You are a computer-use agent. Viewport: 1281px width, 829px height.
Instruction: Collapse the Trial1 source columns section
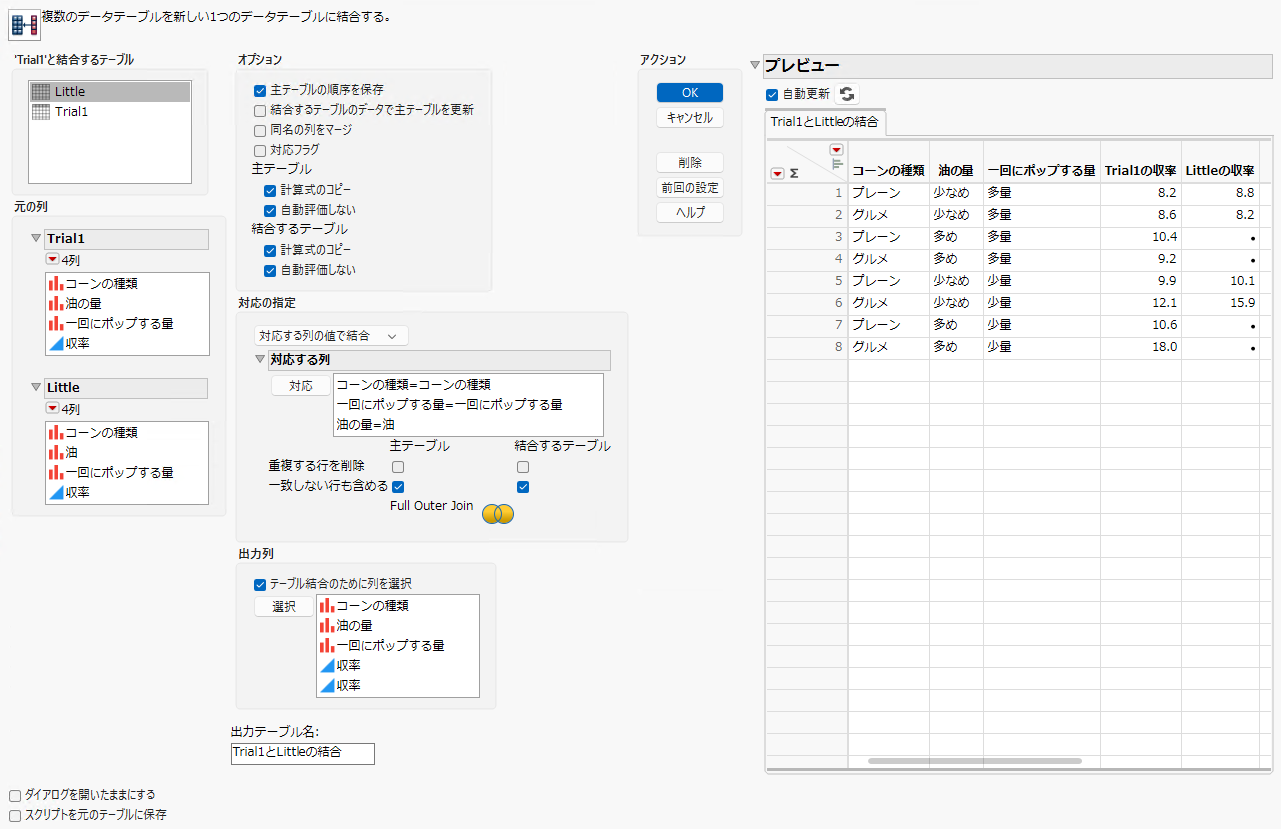[37, 239]
